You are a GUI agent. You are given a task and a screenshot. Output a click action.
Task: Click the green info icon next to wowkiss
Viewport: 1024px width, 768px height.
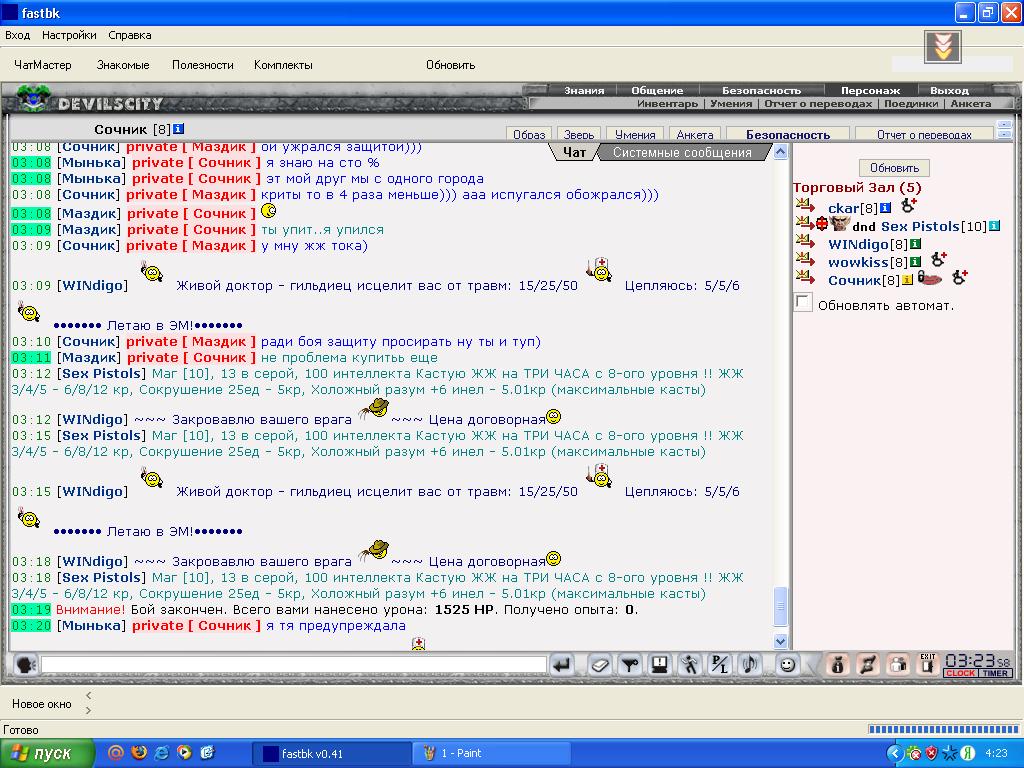(x=916, y=262)
